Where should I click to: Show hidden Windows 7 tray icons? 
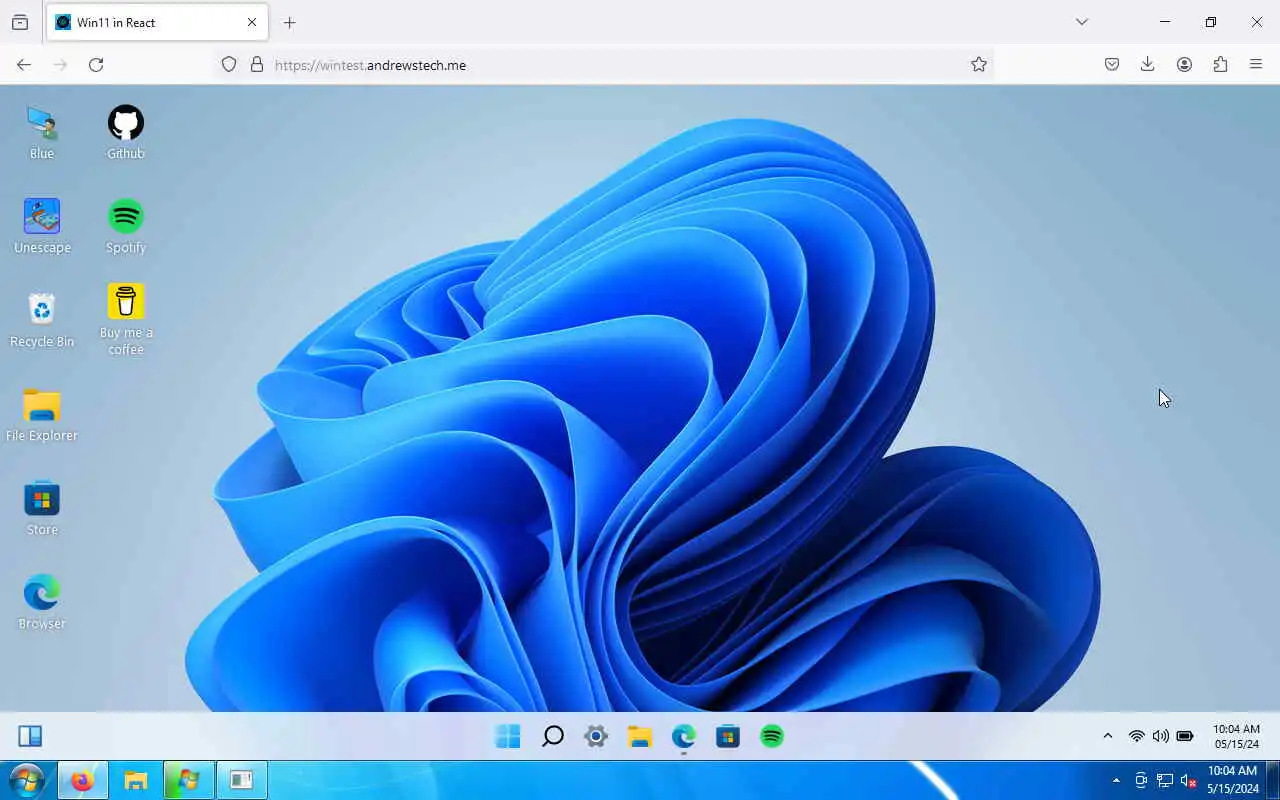(1116, 780)
